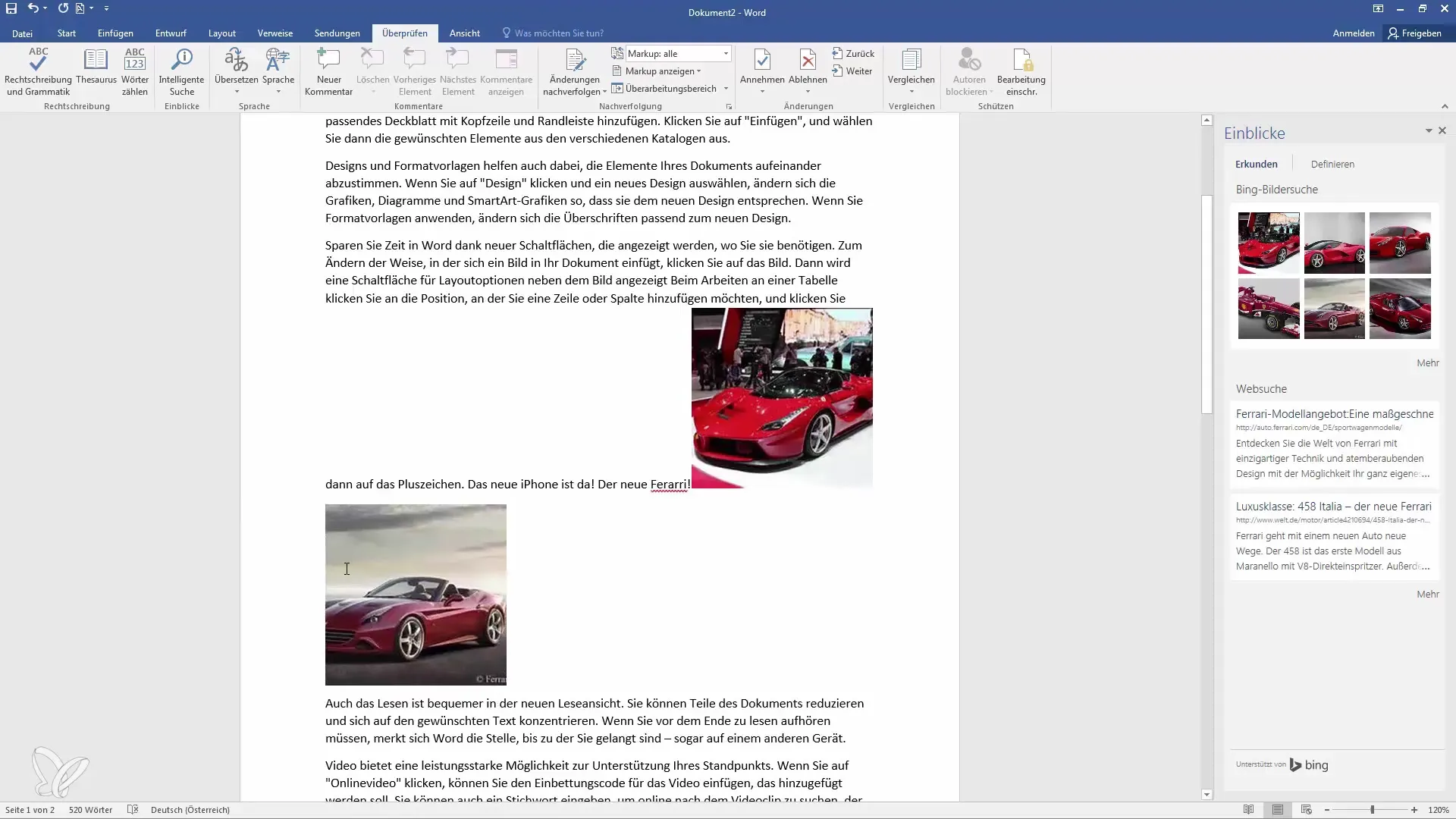Click the Ferrari car thumbnail in Einblicke
Screen dimensions: 1456x819
click(x=1268, y=242)
